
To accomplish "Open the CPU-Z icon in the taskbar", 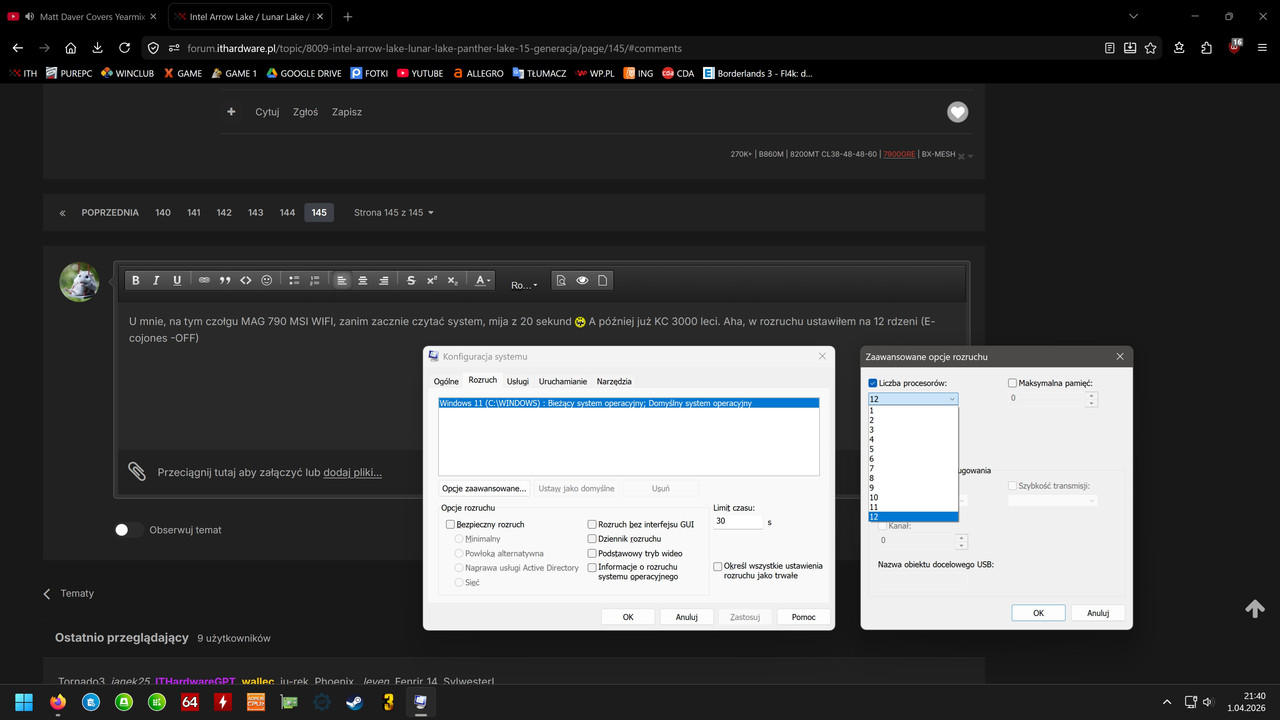I will pos(255,702).
